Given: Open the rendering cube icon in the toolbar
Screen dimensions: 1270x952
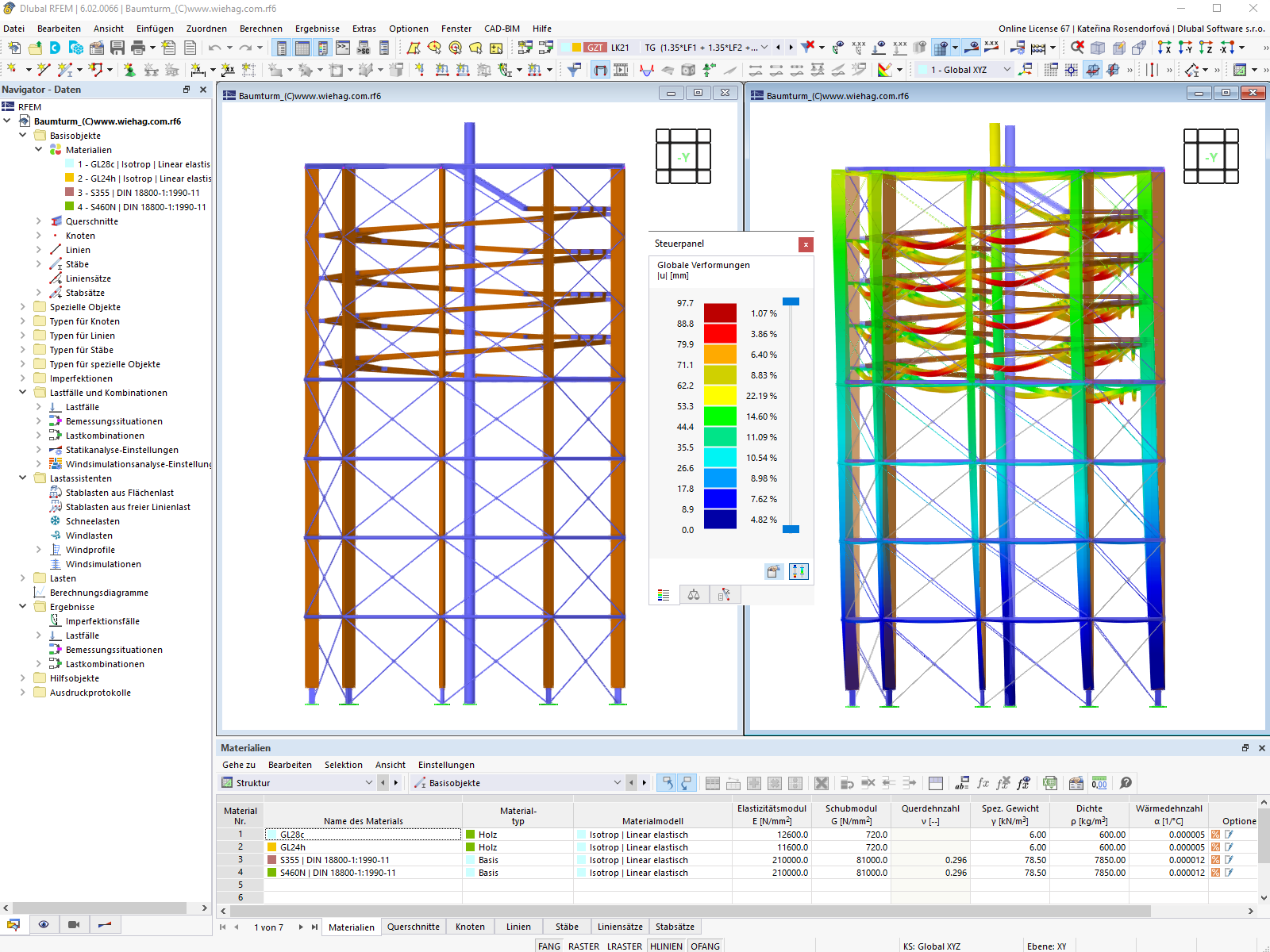Looking at the screenshot, I should [1096, 48].
